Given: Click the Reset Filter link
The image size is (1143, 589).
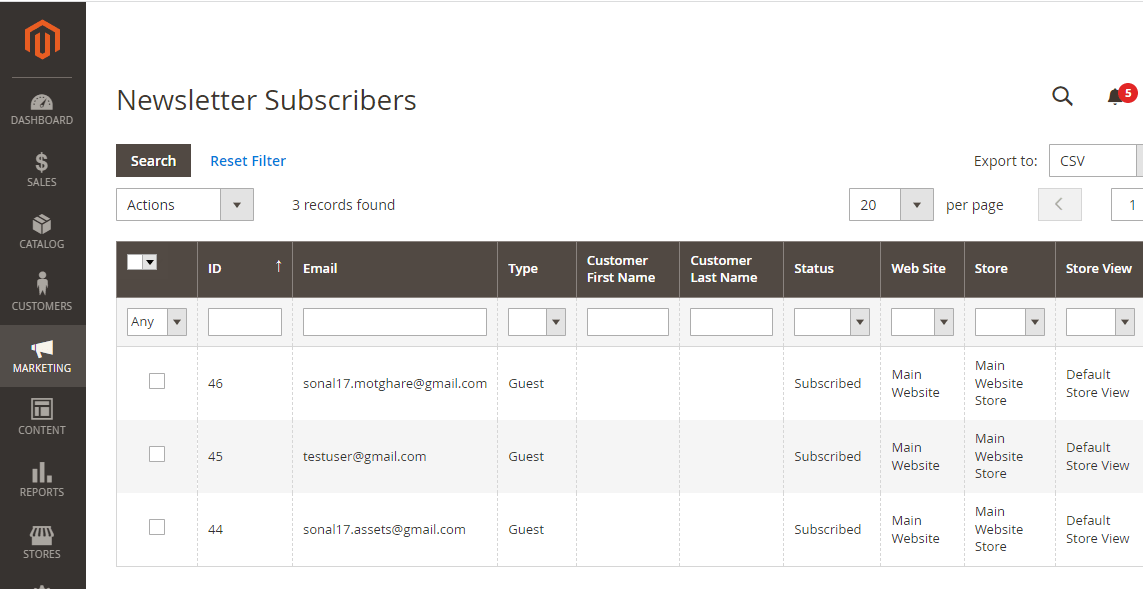Looking at the screenshot, I should tap(248, 161).
